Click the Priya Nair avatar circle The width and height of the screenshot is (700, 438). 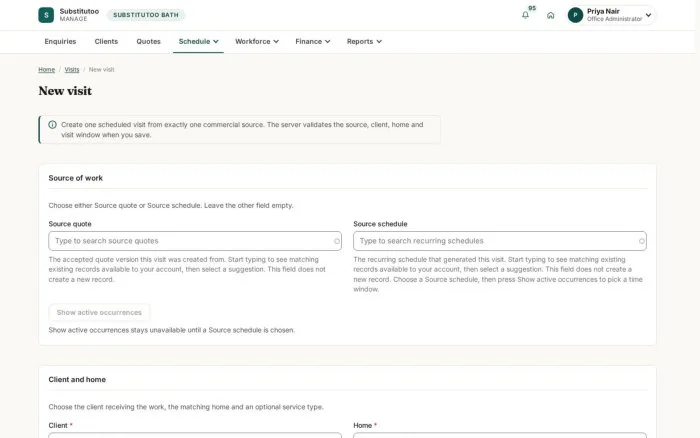[575, 15]
